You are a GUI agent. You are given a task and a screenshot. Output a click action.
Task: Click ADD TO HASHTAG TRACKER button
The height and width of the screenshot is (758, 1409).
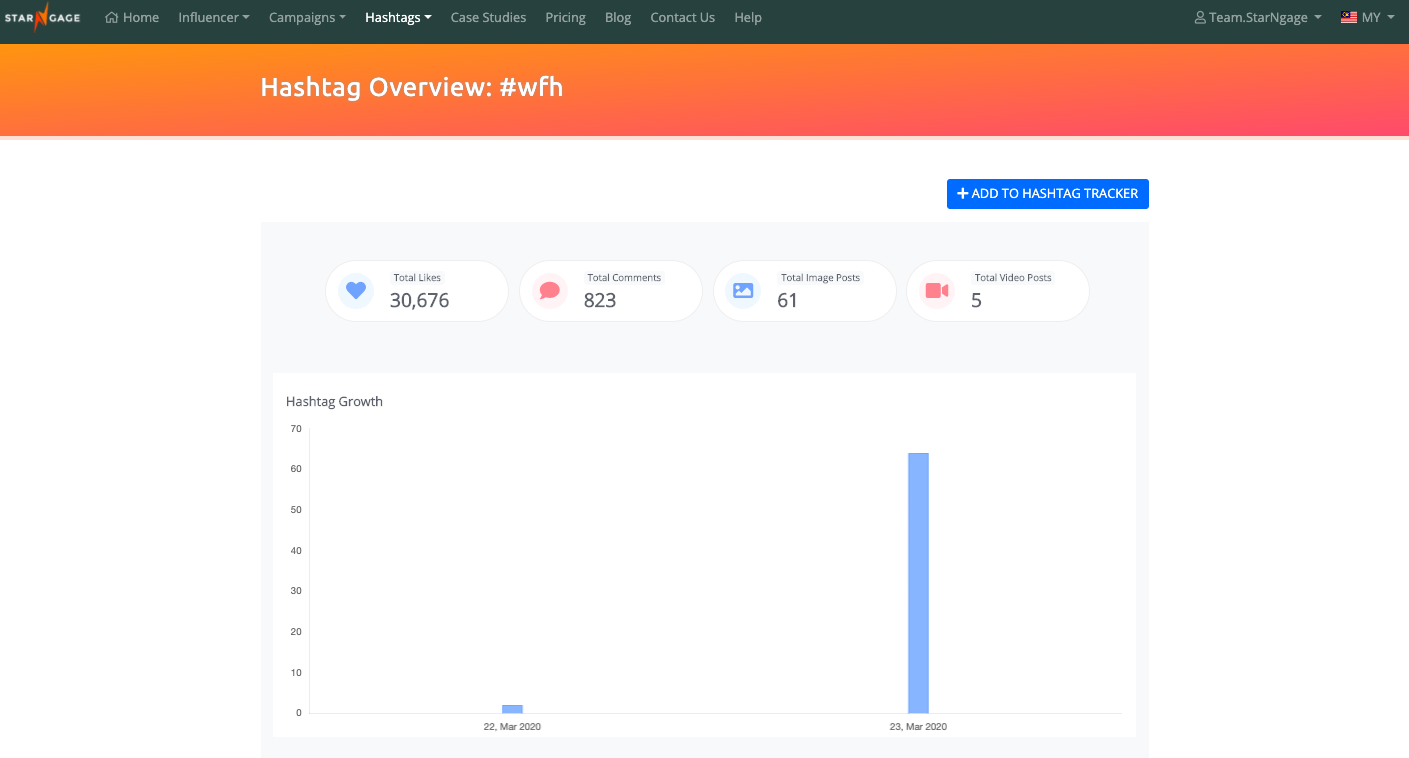pos(1048,194)
